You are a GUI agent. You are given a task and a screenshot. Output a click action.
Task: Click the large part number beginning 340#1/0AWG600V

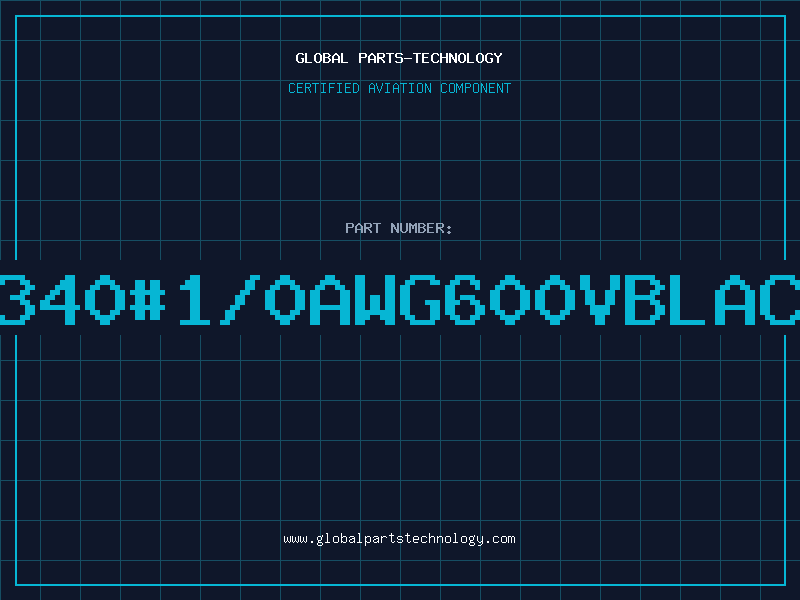tap(400, 300)
